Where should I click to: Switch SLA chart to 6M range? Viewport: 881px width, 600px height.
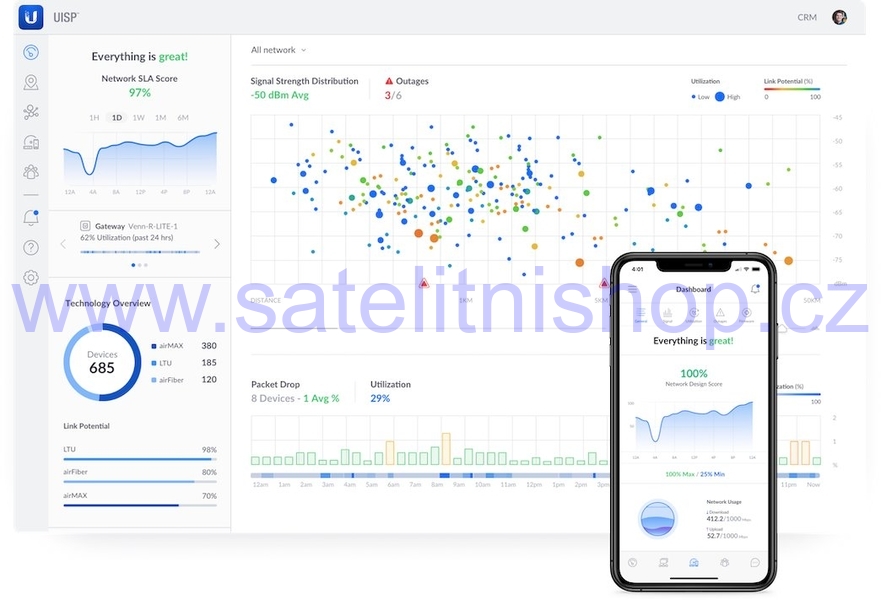click(x=183, y=117)
